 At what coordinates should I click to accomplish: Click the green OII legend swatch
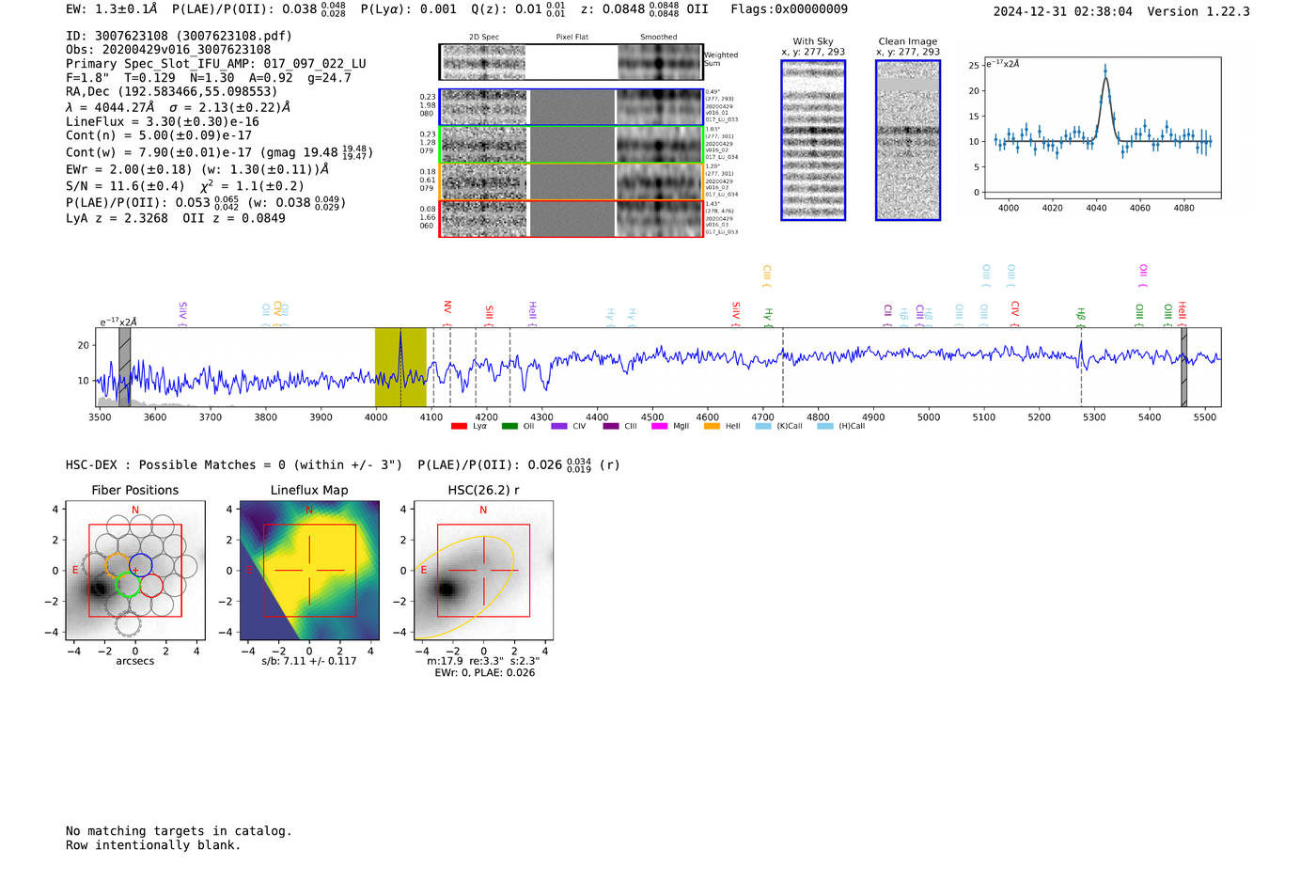pos(509,426)
